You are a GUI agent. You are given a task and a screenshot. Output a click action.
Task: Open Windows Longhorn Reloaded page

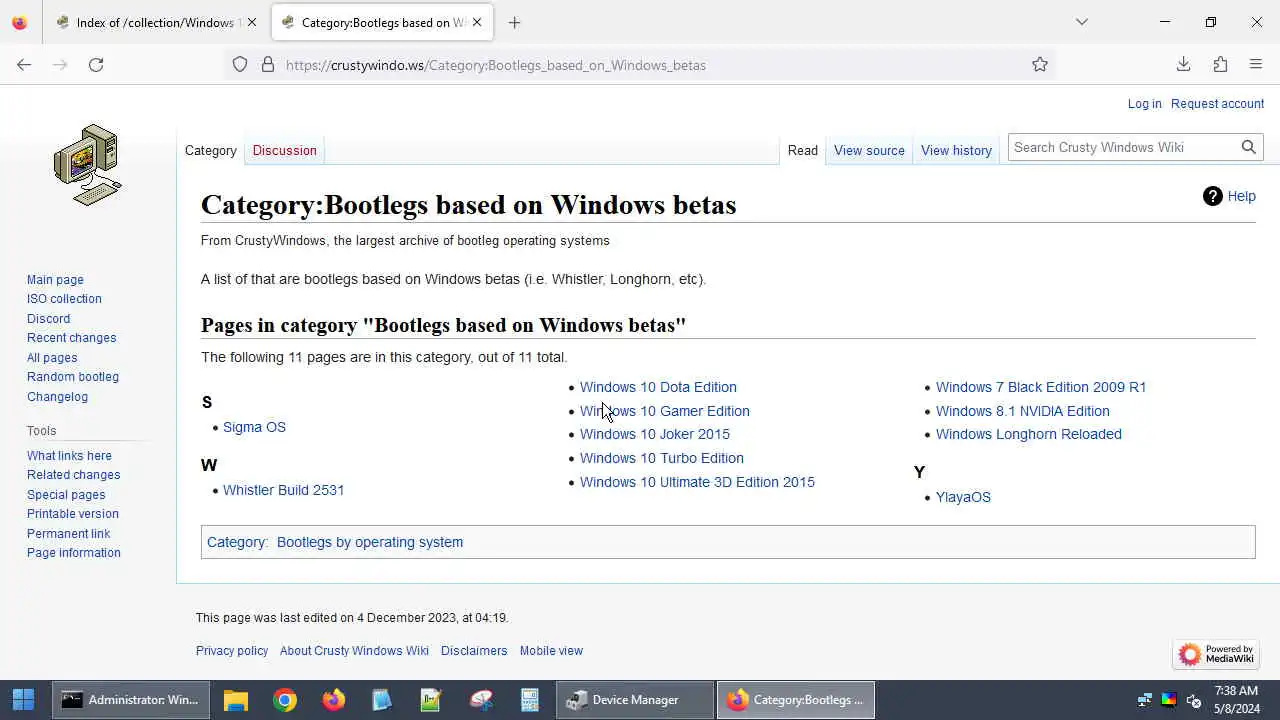click(1028, 434)
